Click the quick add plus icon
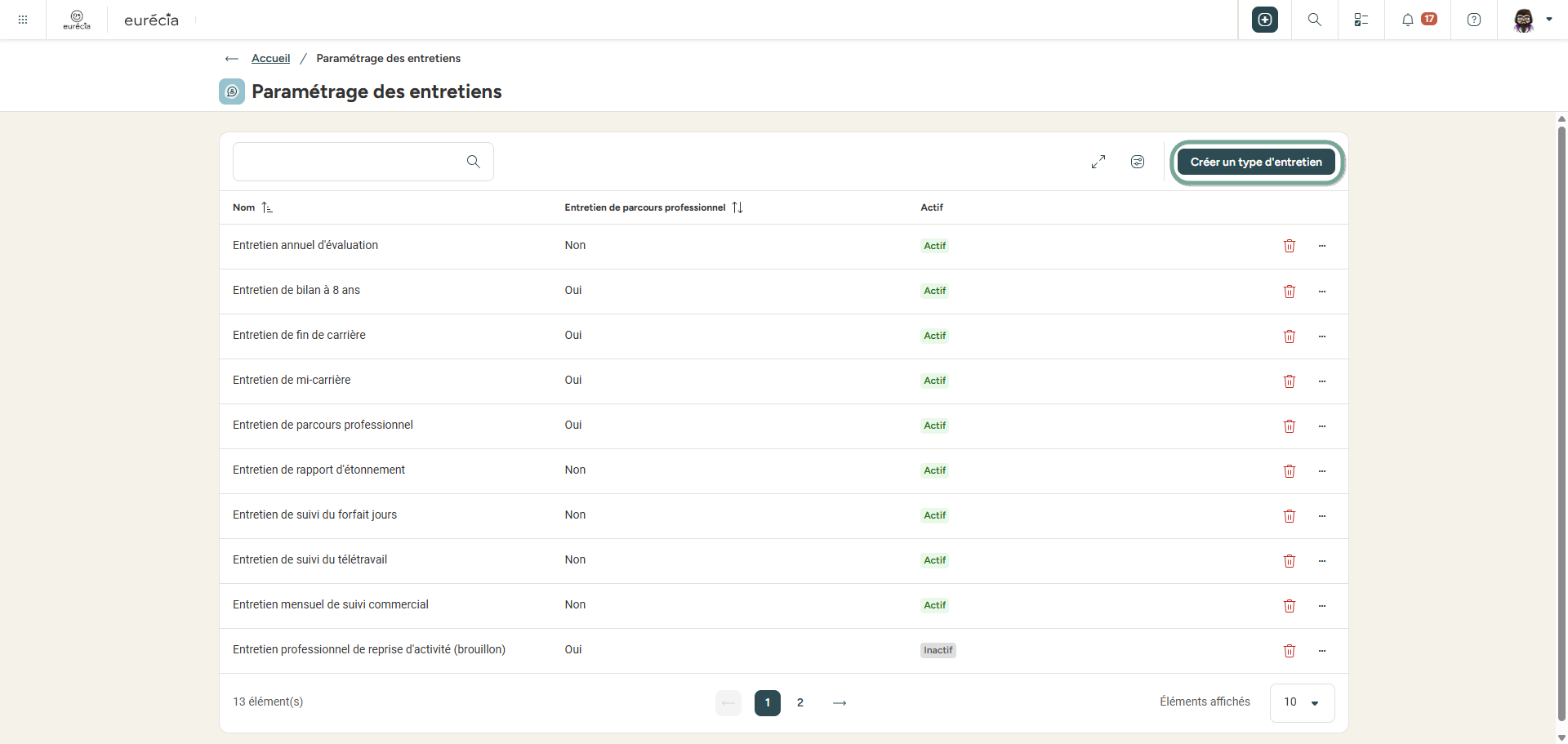The height and width of the screenshot is (744, 1568). pos(1265,20)
